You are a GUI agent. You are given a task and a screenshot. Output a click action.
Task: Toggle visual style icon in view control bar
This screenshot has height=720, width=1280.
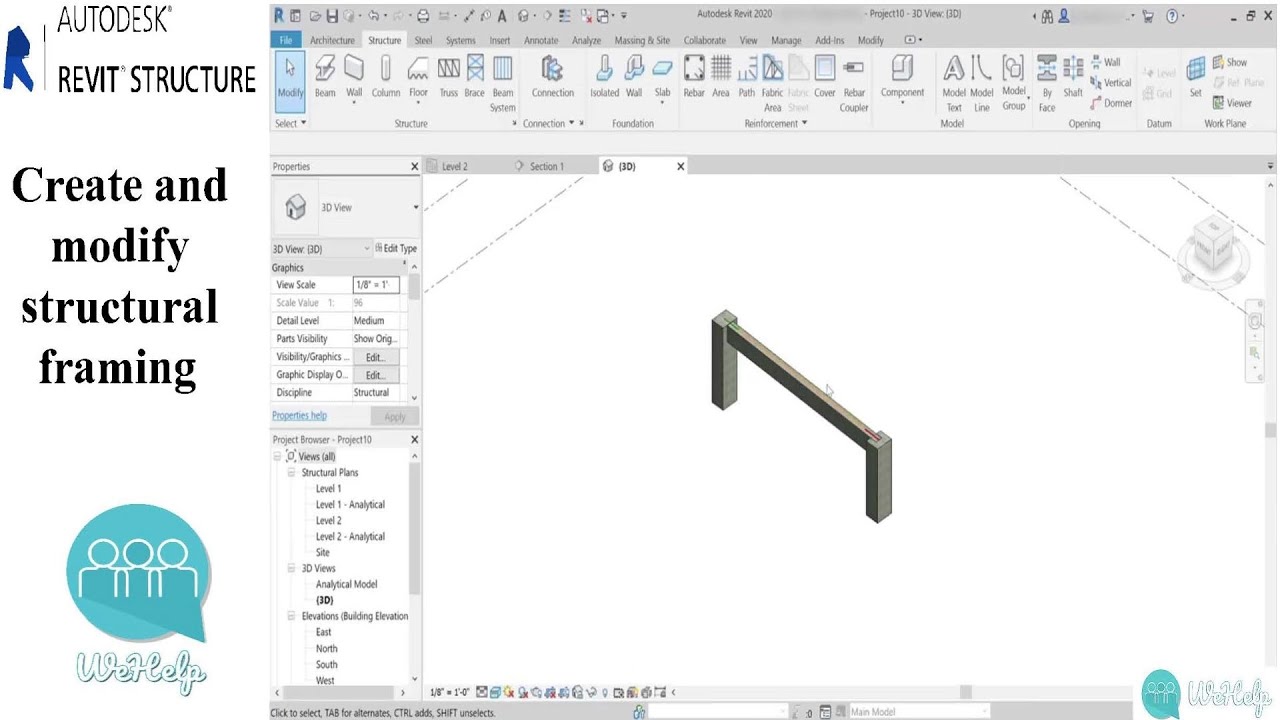tap(496, 692)
